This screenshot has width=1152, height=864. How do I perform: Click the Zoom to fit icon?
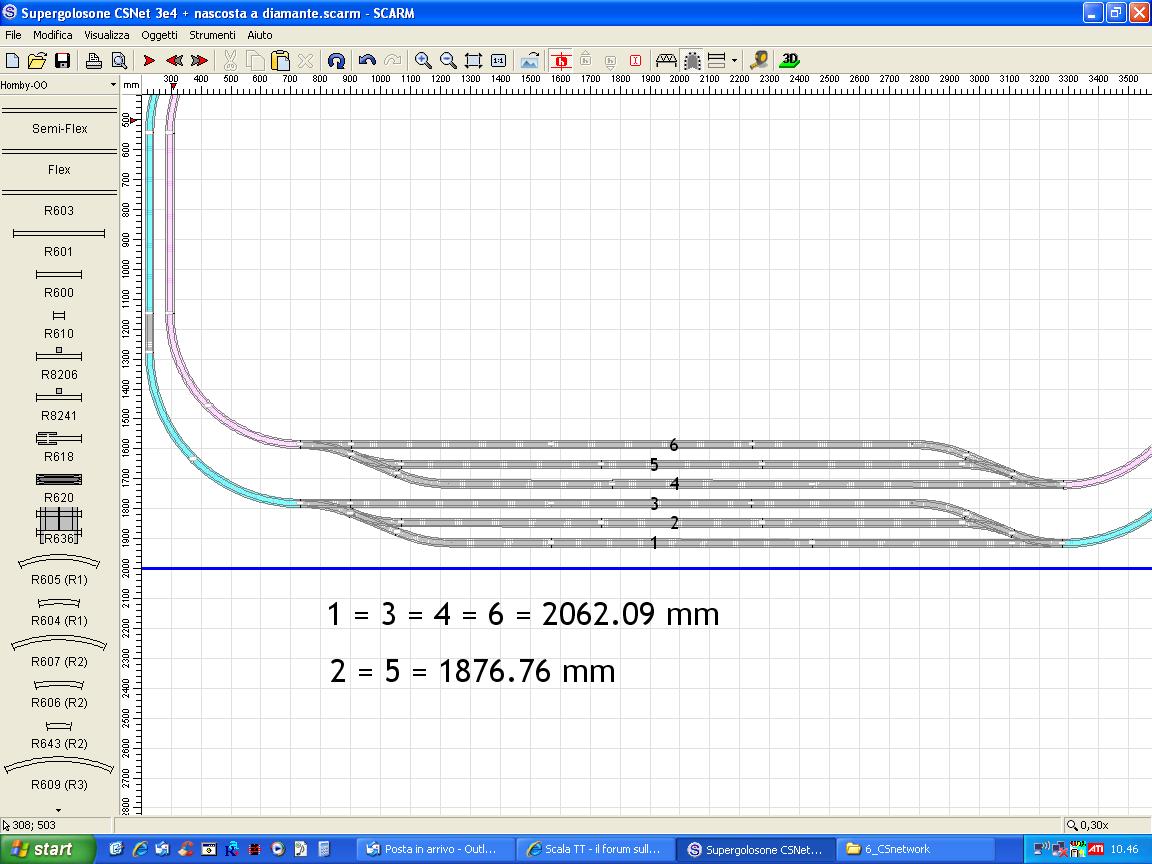[474, 60]
